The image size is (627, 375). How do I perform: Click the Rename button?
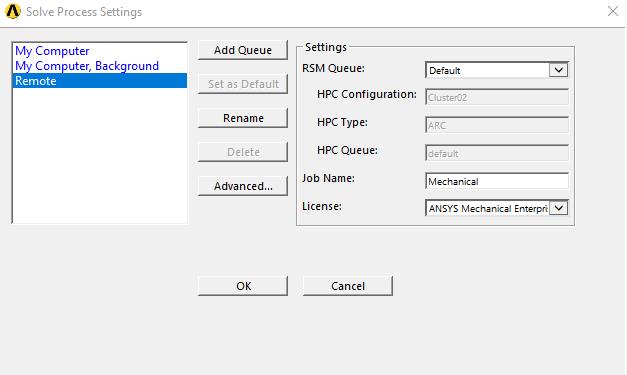click(243, 118)
